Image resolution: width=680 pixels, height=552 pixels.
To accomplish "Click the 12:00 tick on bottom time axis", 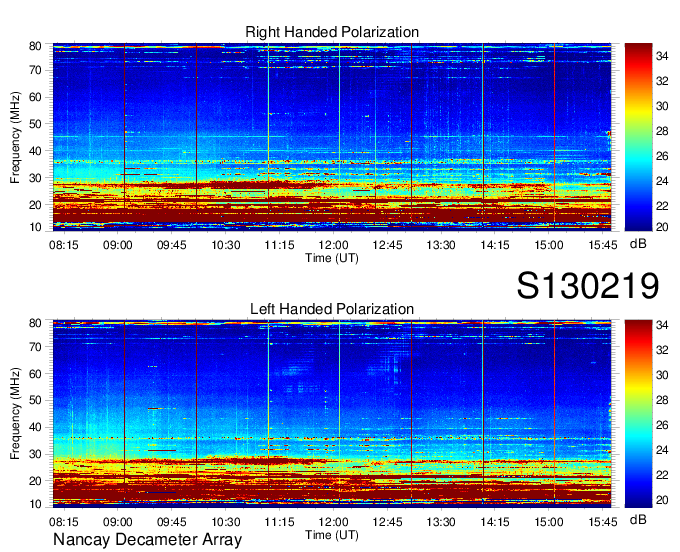I will (x=333, y=522).
